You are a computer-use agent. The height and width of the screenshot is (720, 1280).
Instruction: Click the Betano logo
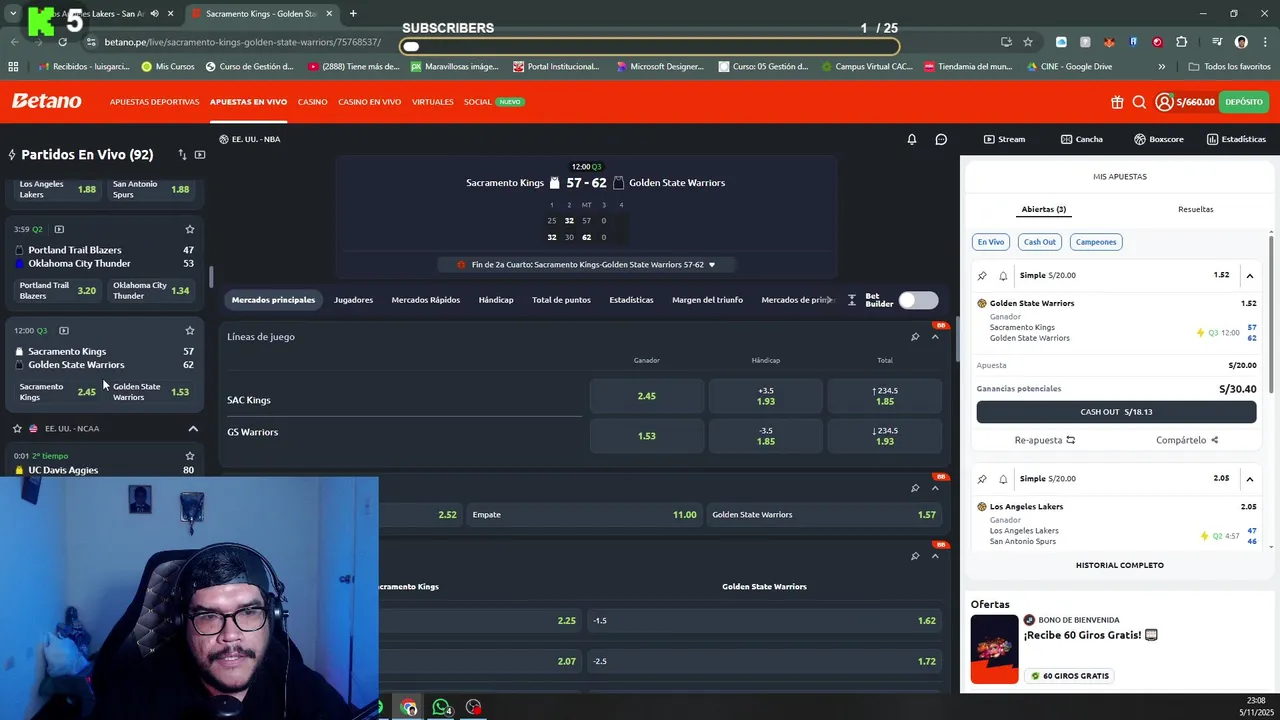click(46, 101)
